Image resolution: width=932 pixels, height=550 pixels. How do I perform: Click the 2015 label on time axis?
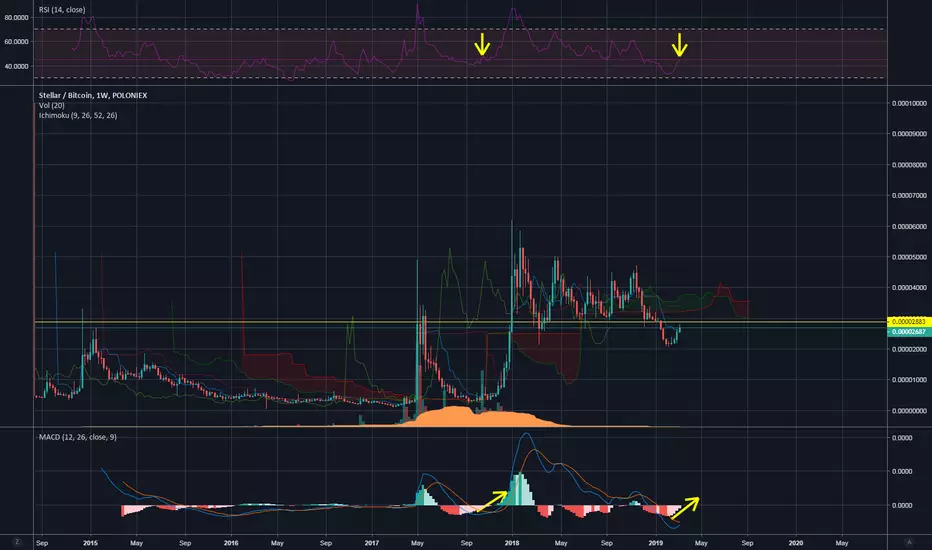[90, 543]
